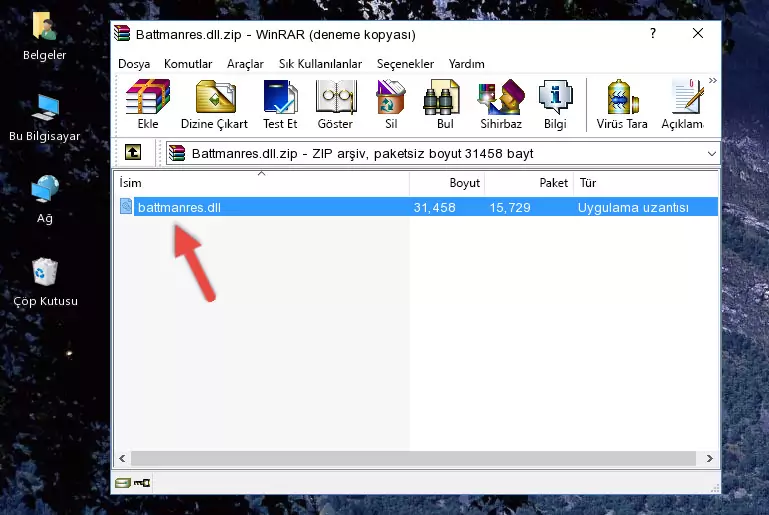Click the key password status icon

click(142, 483)
